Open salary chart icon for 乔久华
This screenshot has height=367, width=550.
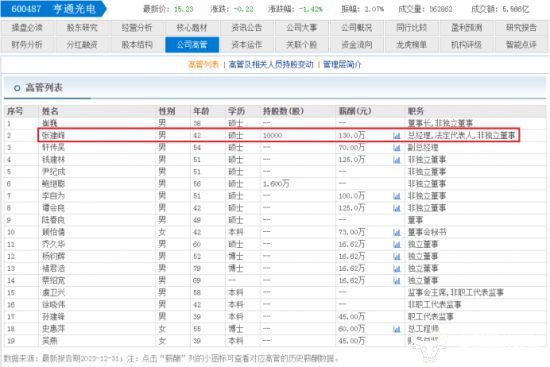coord(397,245)
